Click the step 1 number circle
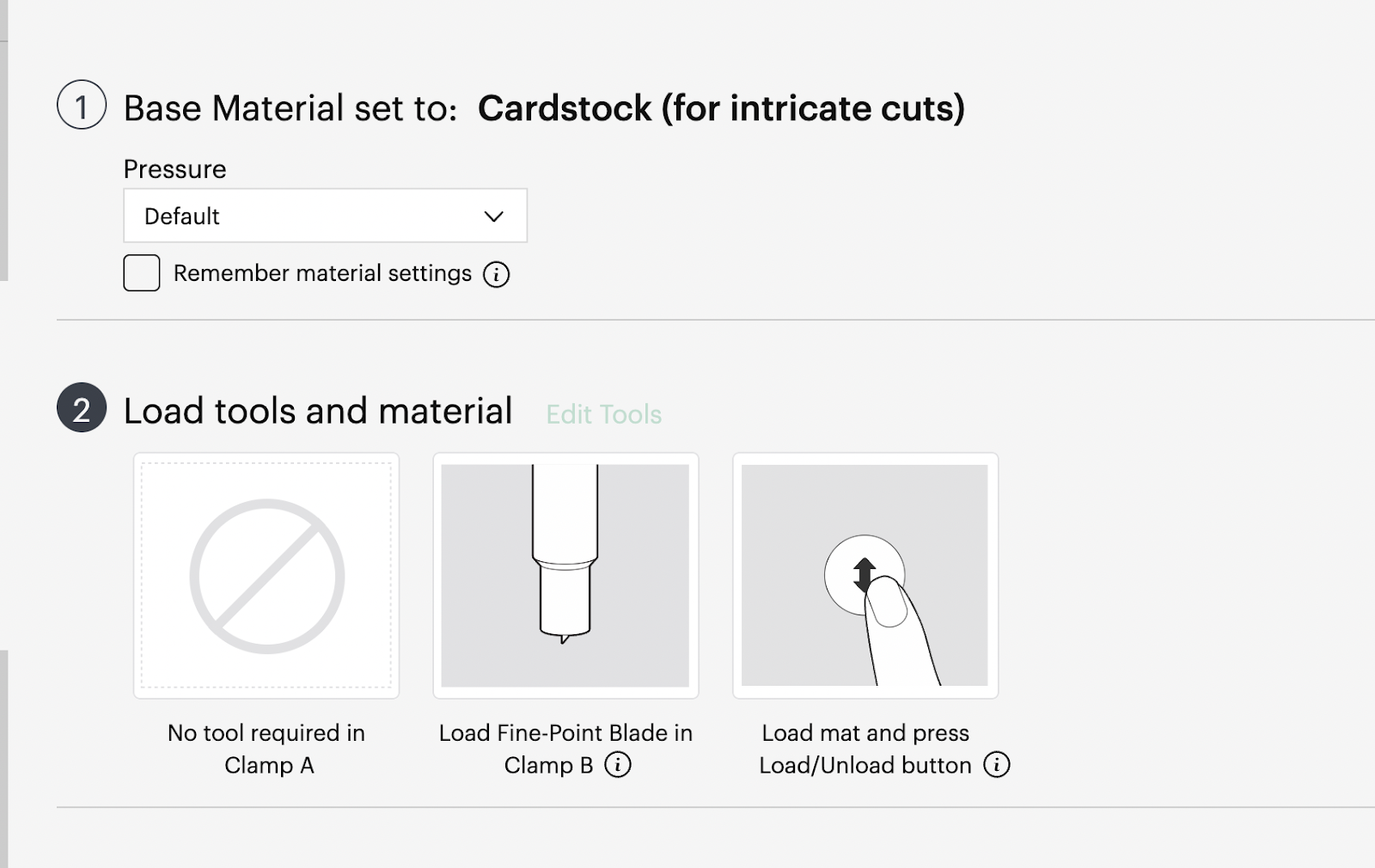 (82, 106)
